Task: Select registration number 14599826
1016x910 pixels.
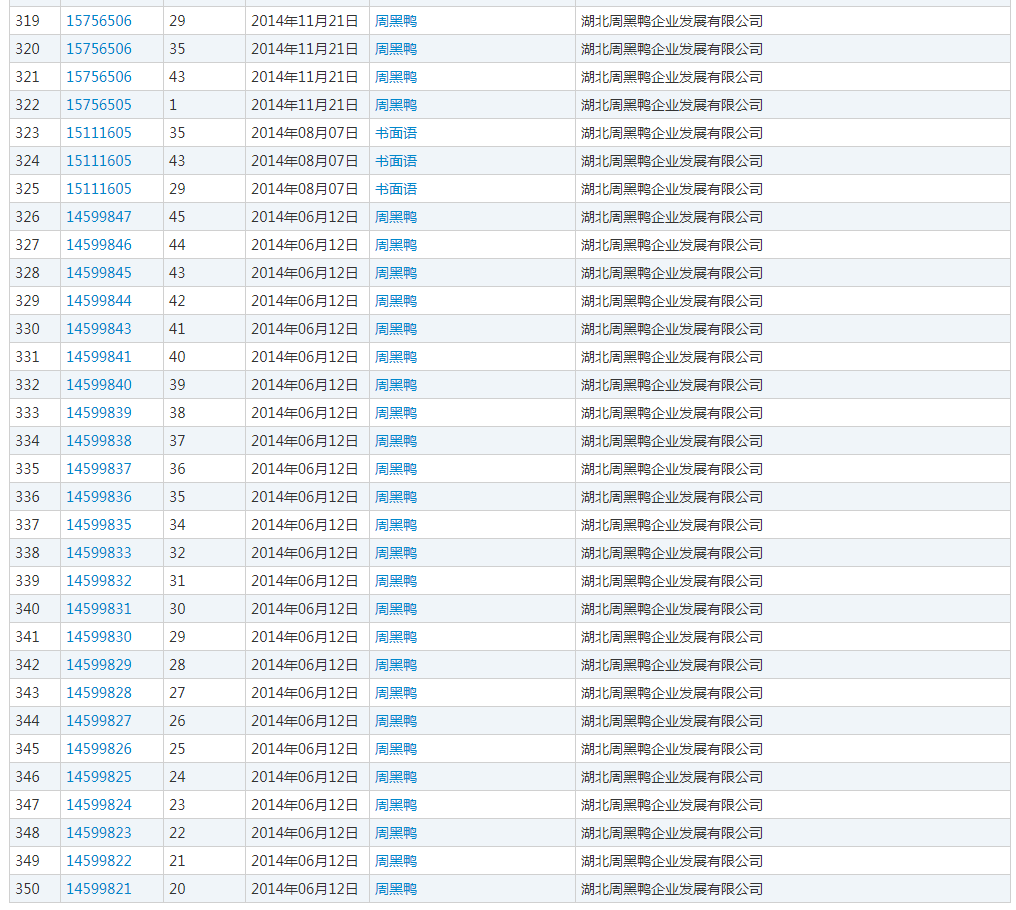Action: pos(99,749)
